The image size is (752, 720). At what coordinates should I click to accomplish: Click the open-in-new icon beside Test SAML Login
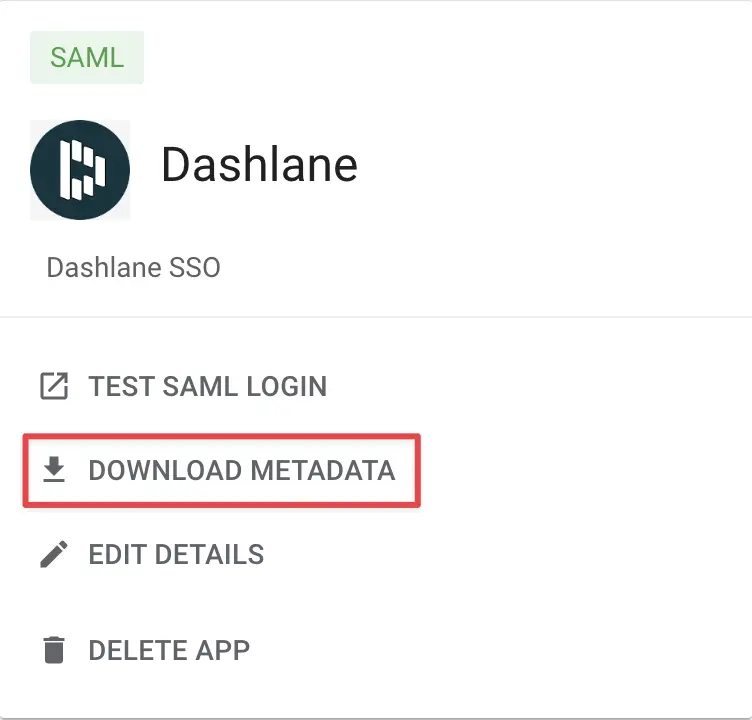(54, 386)
